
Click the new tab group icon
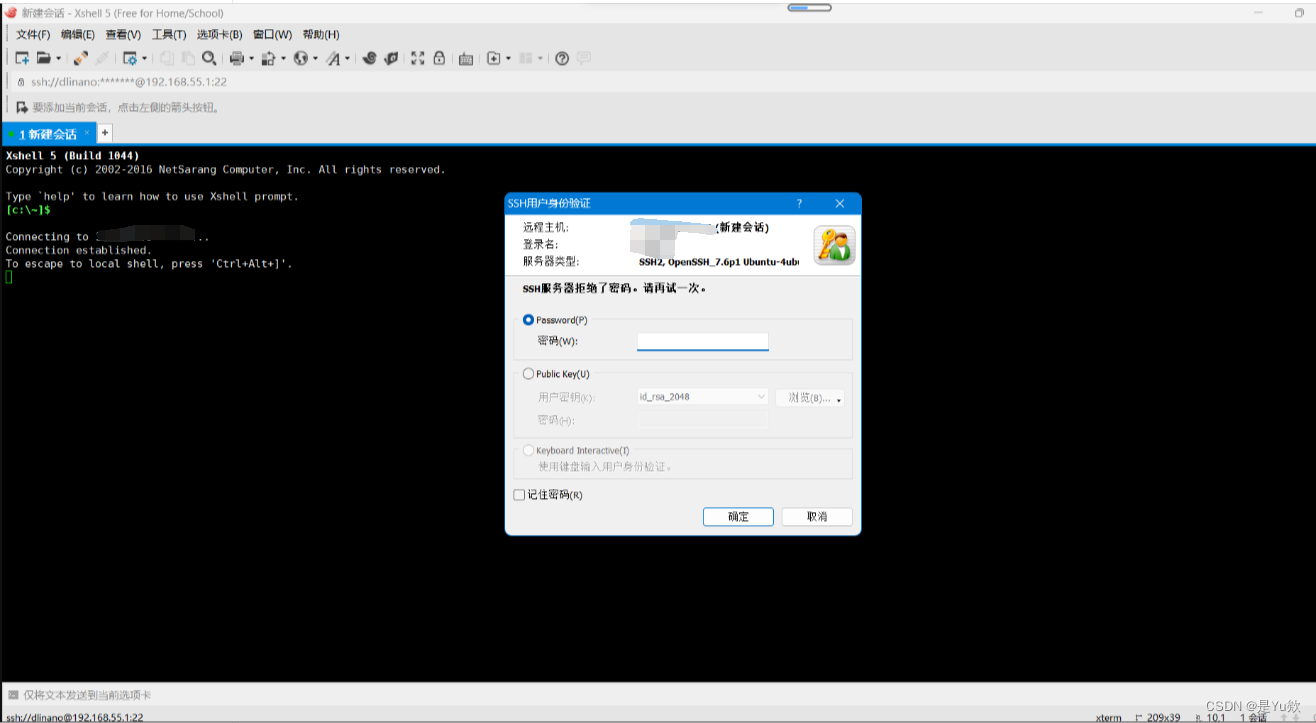click(493, 58)
